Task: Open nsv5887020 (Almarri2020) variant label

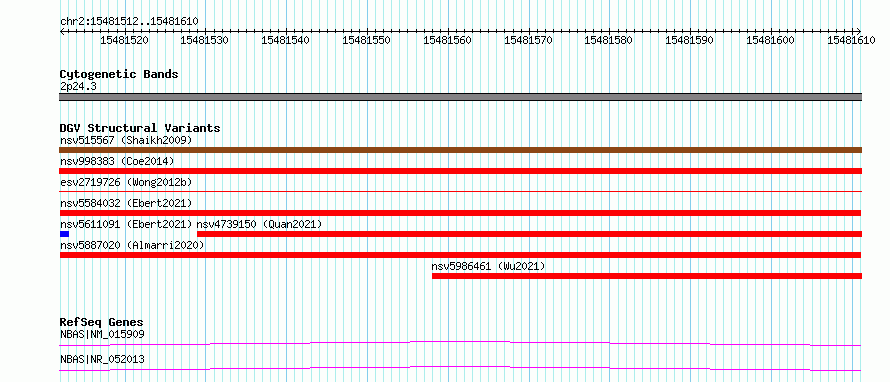Action: tap(132, 245)
